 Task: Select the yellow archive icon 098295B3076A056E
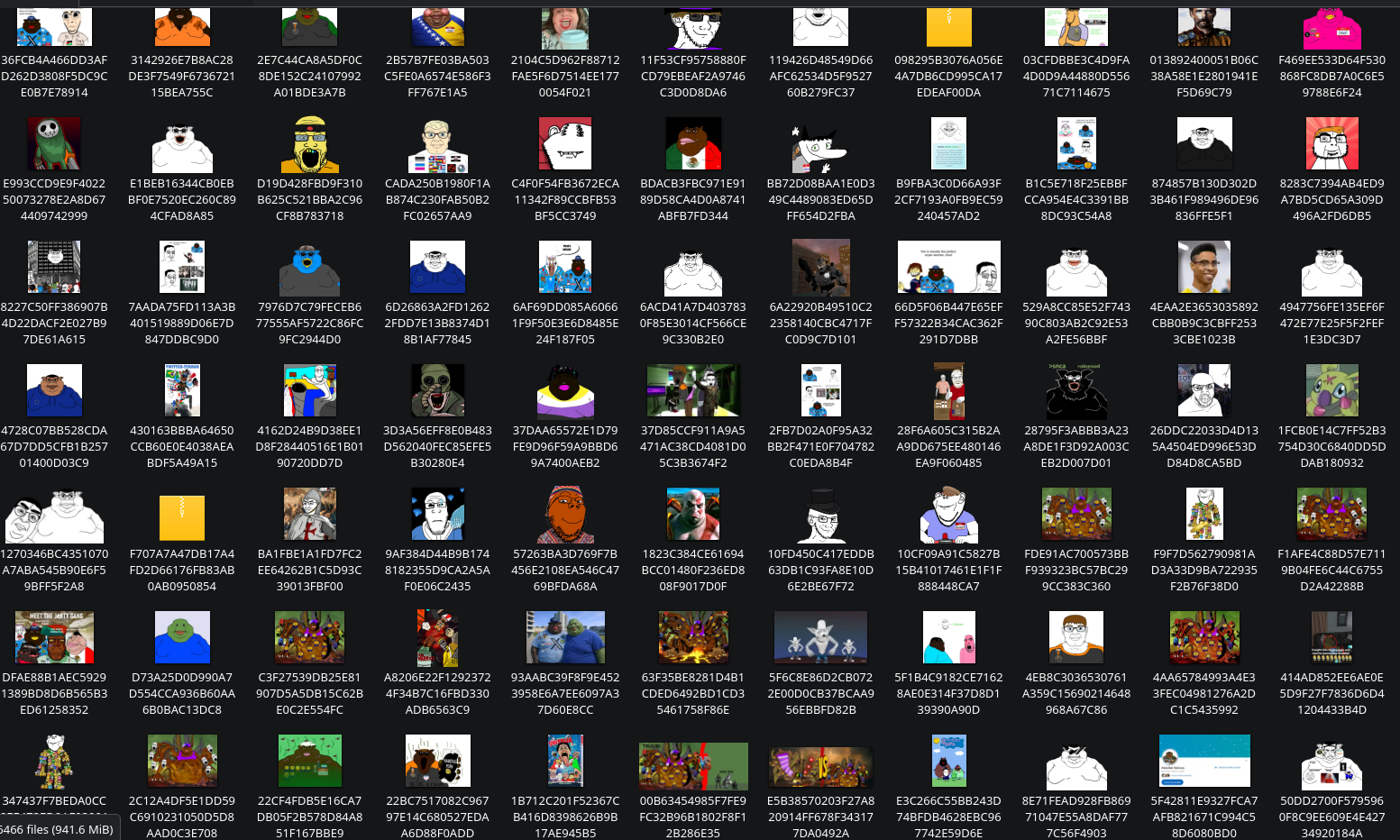pyautogui.click(x=948, y=27)
